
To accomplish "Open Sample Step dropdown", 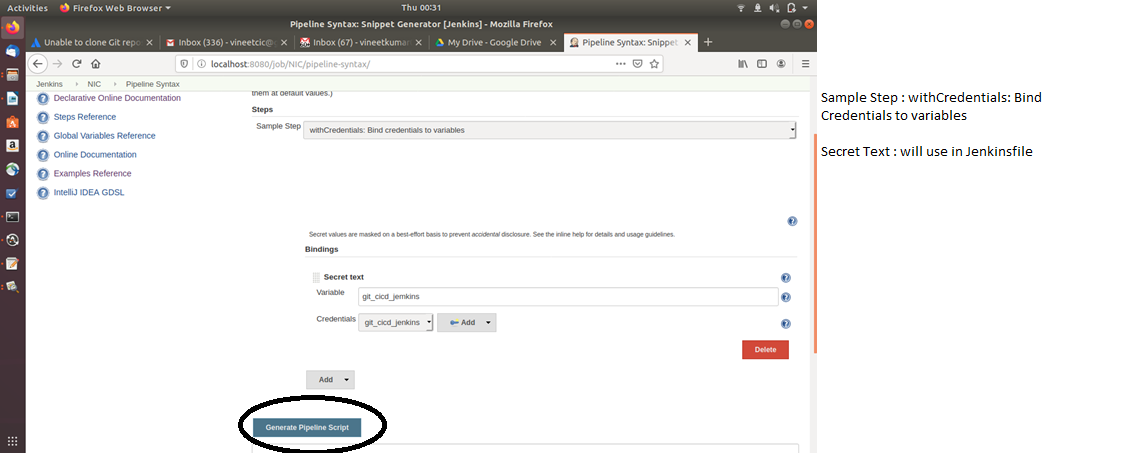I will tap(549, 130).
